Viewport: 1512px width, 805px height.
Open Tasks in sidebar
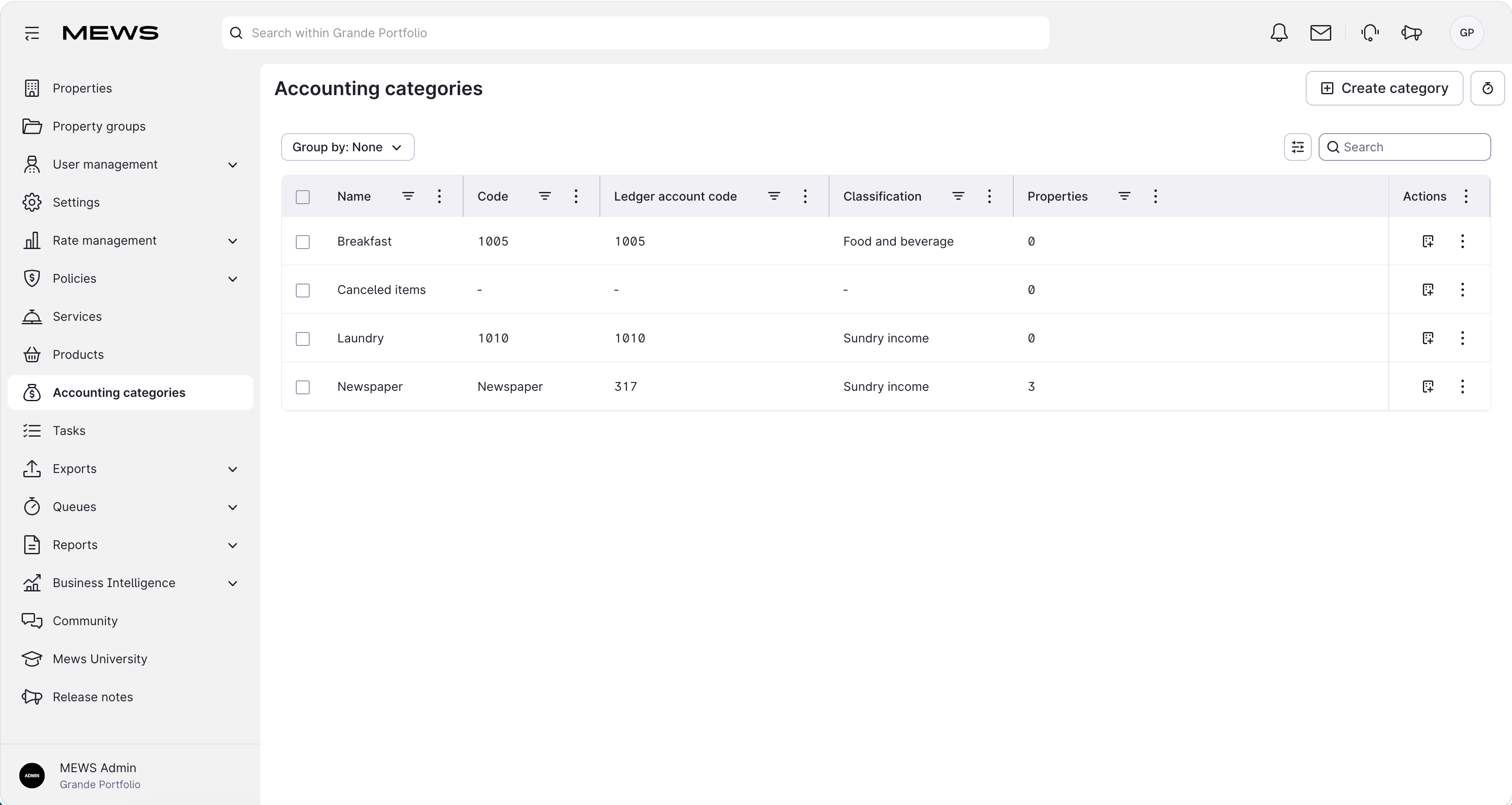(x=130, y=431)
